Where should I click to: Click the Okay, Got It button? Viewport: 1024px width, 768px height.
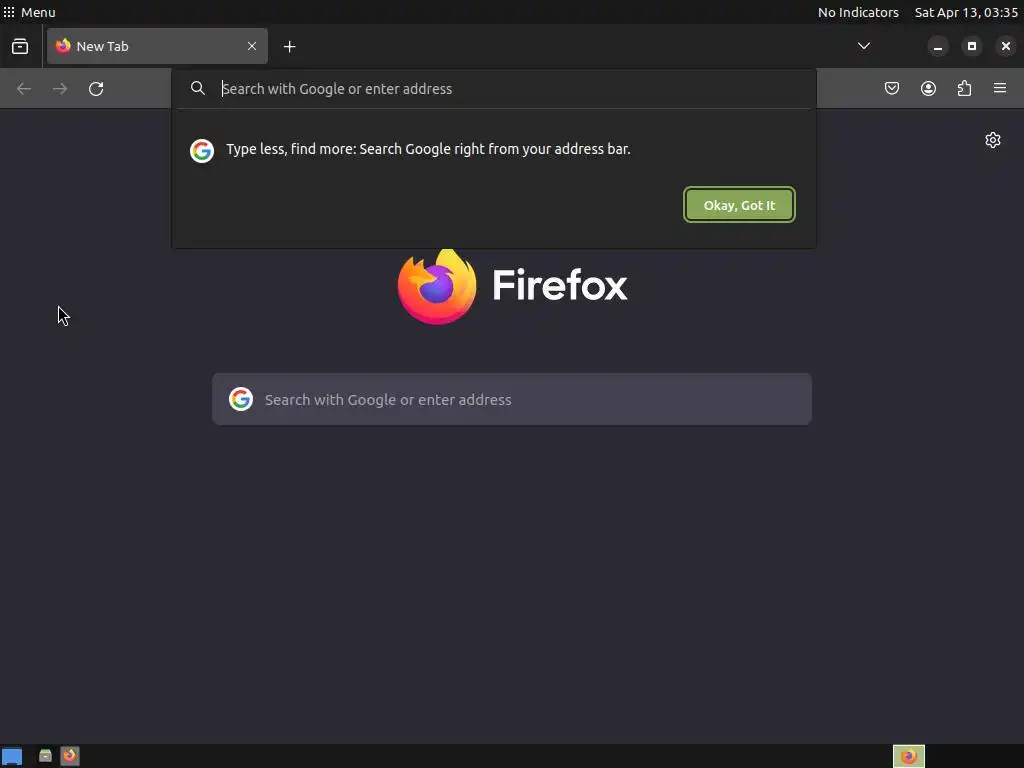(x=739, y=205)
